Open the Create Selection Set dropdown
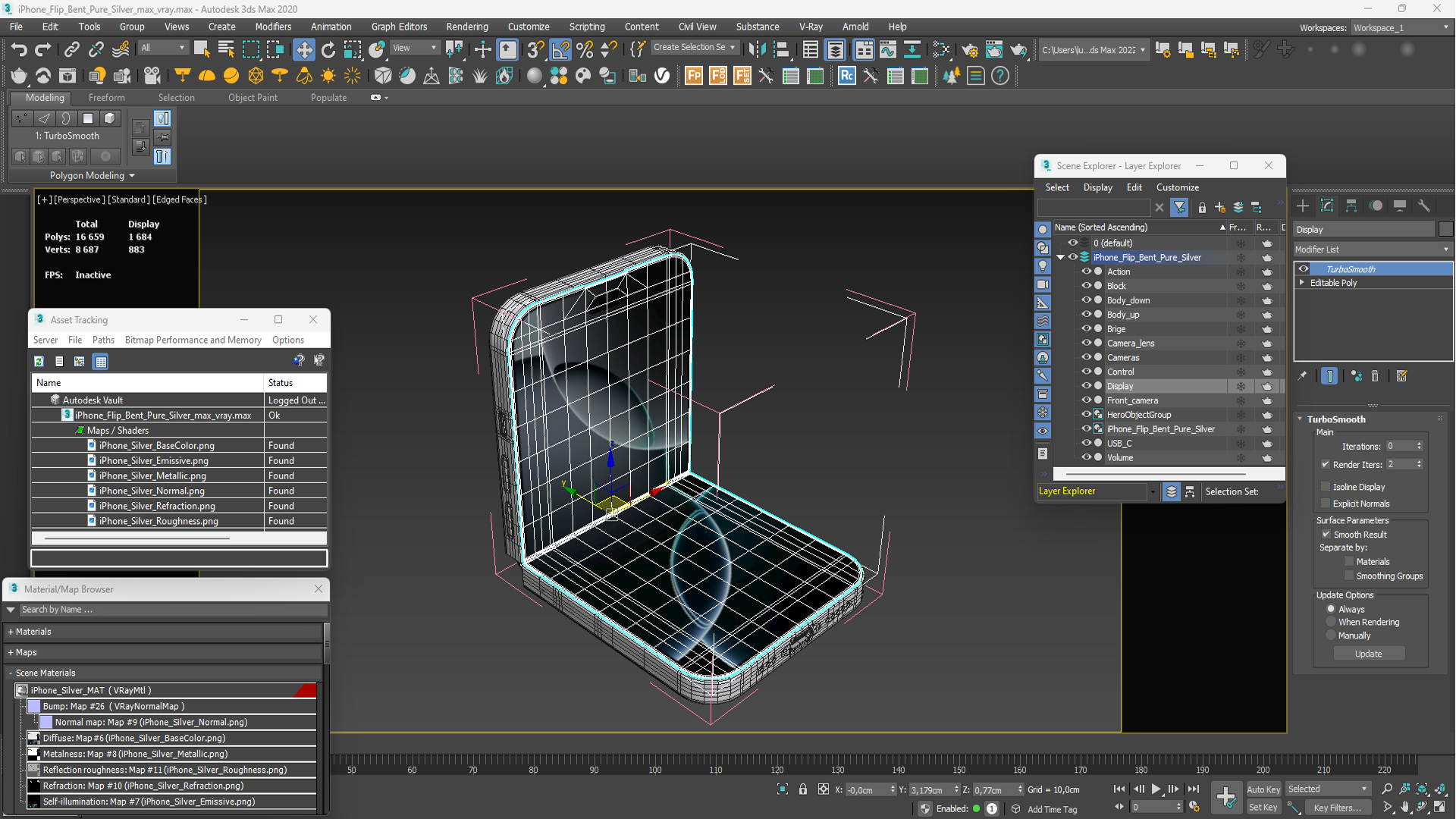This screenshot has width=1456, height=819. (x=694, y=48)
